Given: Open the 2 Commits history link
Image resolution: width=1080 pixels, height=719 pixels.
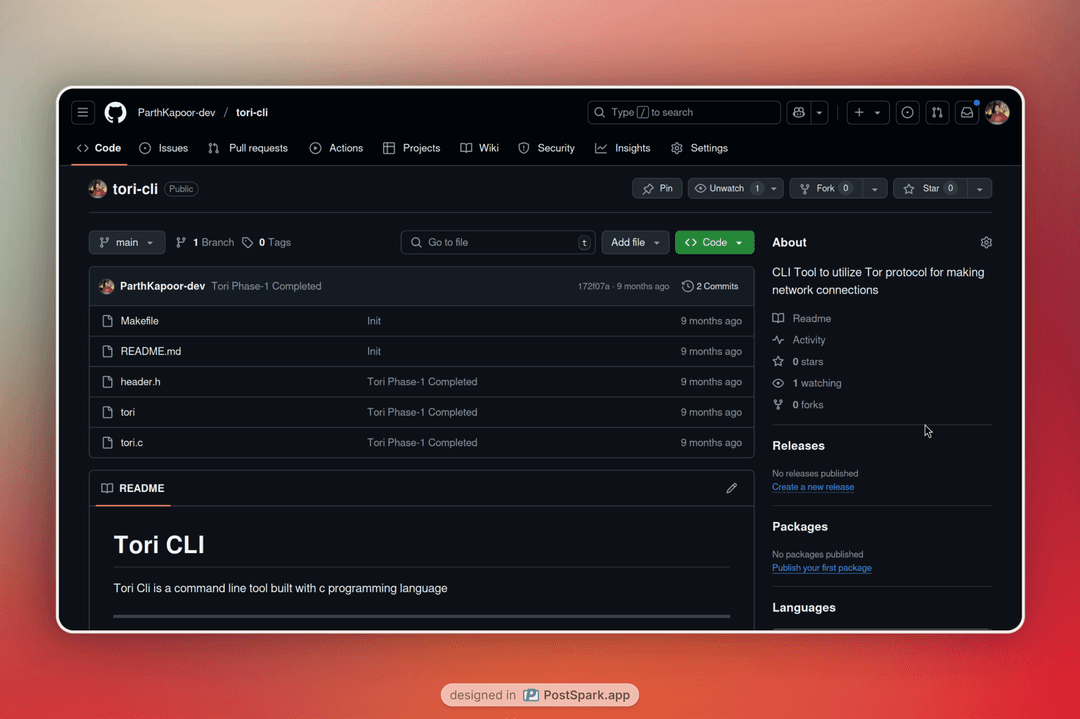Looking at the screenshot, I should pos(710,286).
